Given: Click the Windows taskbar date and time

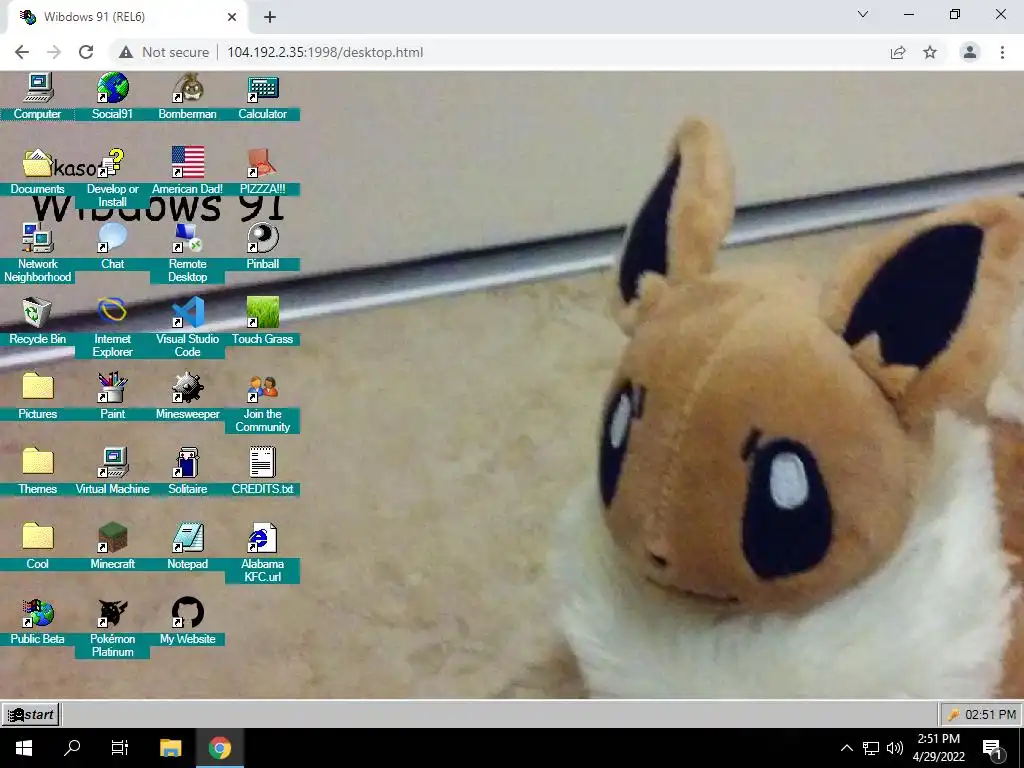Looking at the screenshot, I should [x=938, y=748].
